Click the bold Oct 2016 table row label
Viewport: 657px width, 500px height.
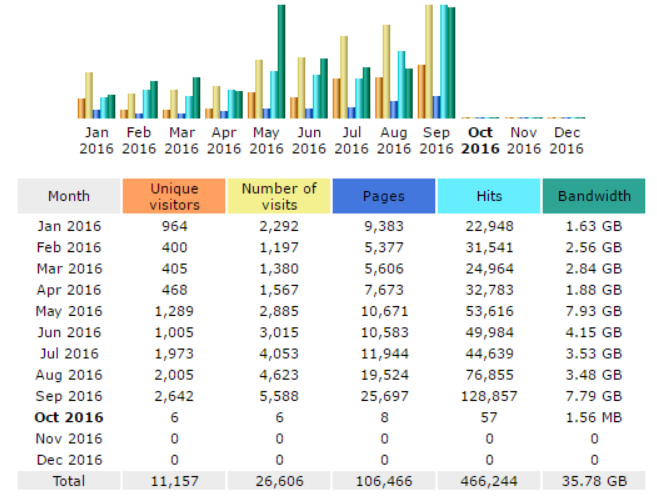tap(69, 418)
